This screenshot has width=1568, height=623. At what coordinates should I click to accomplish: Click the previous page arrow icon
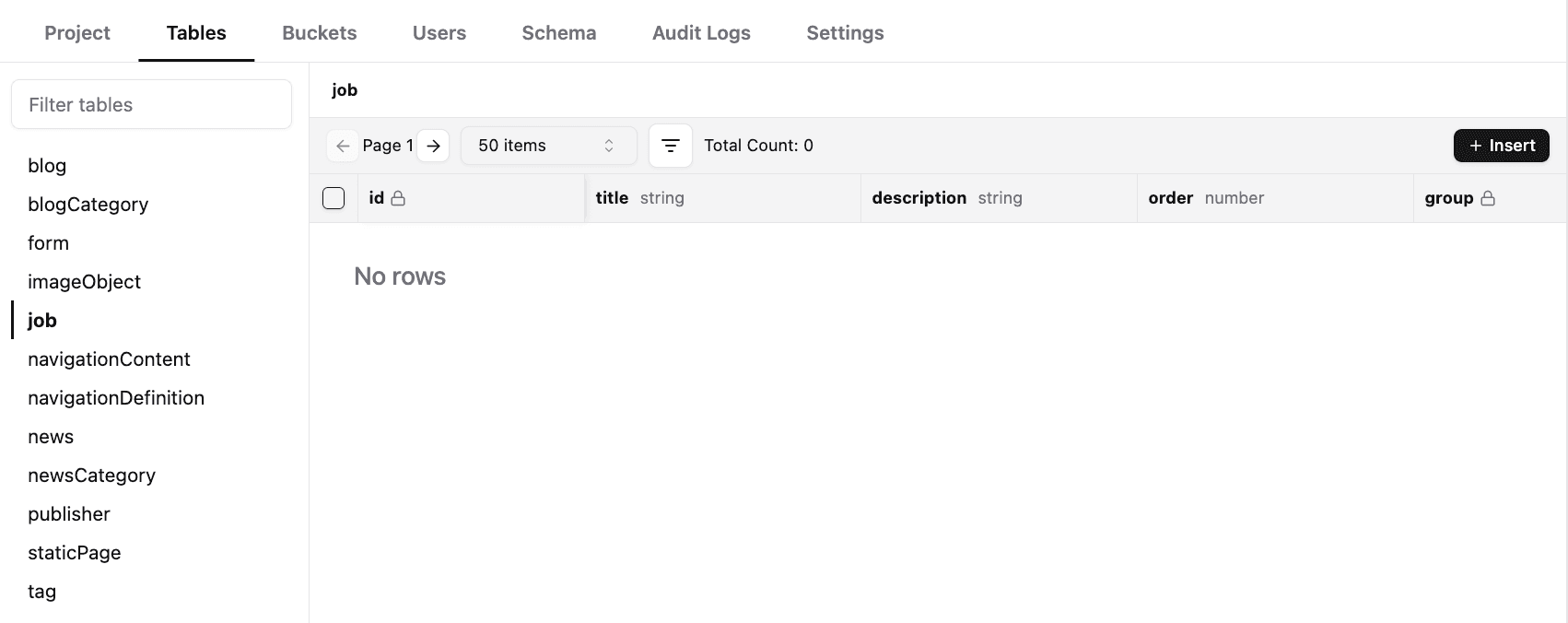click(x=343, y=146)
